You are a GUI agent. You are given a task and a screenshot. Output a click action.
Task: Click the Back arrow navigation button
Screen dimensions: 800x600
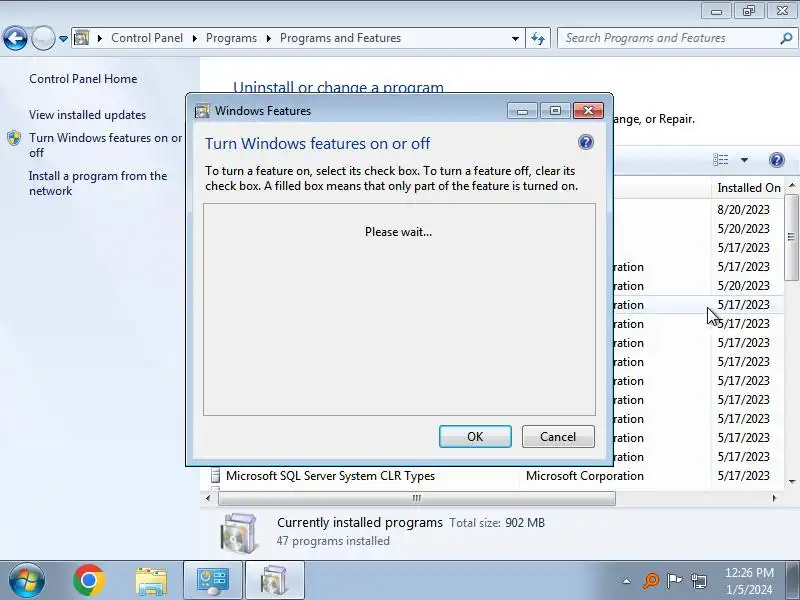pos(15,38)
